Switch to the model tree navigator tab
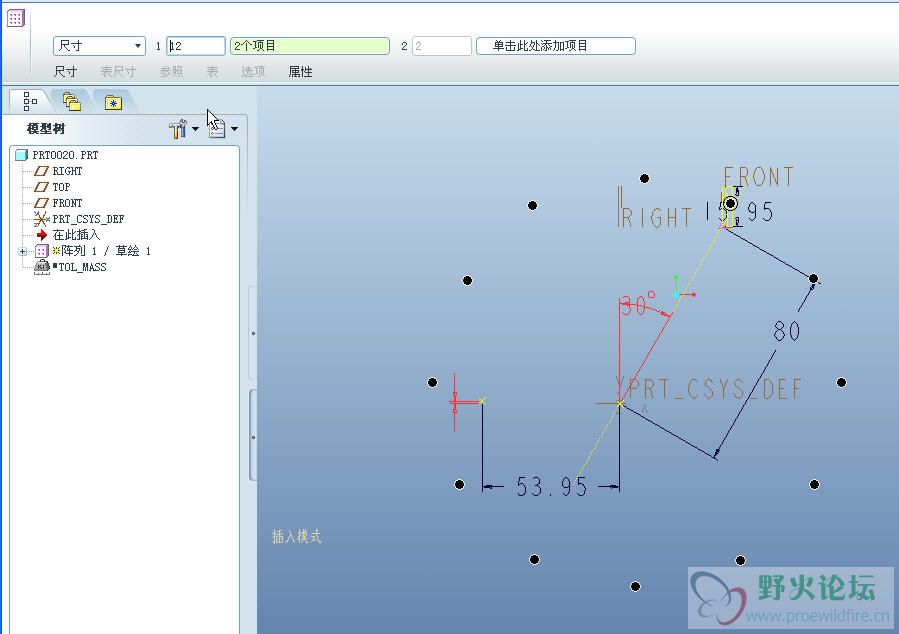899x634 pixels. [x=30, y=101]
